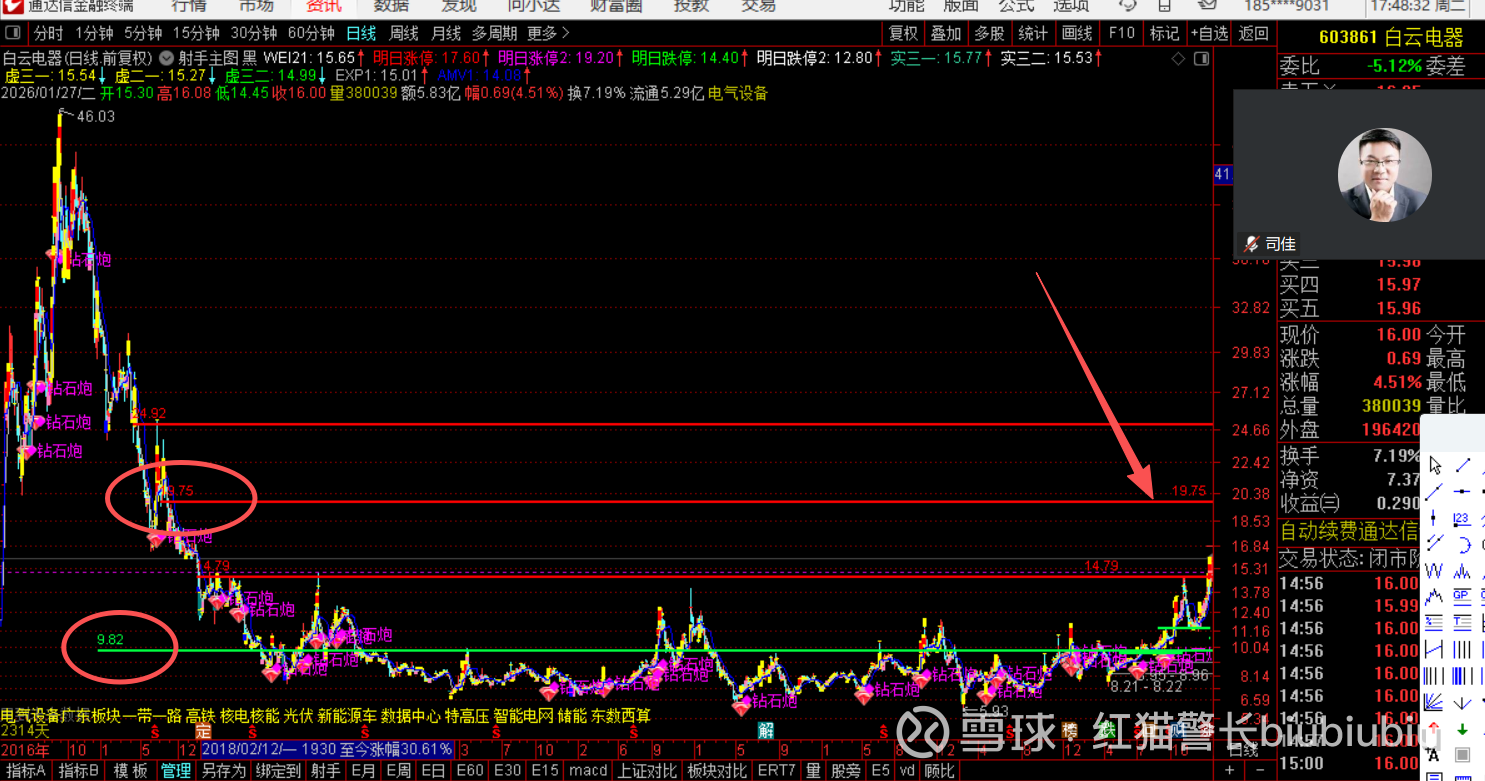Toggle the 画线 drawing tools button
Viewport: 1485px width, 781px height.
pos(1077,33)
